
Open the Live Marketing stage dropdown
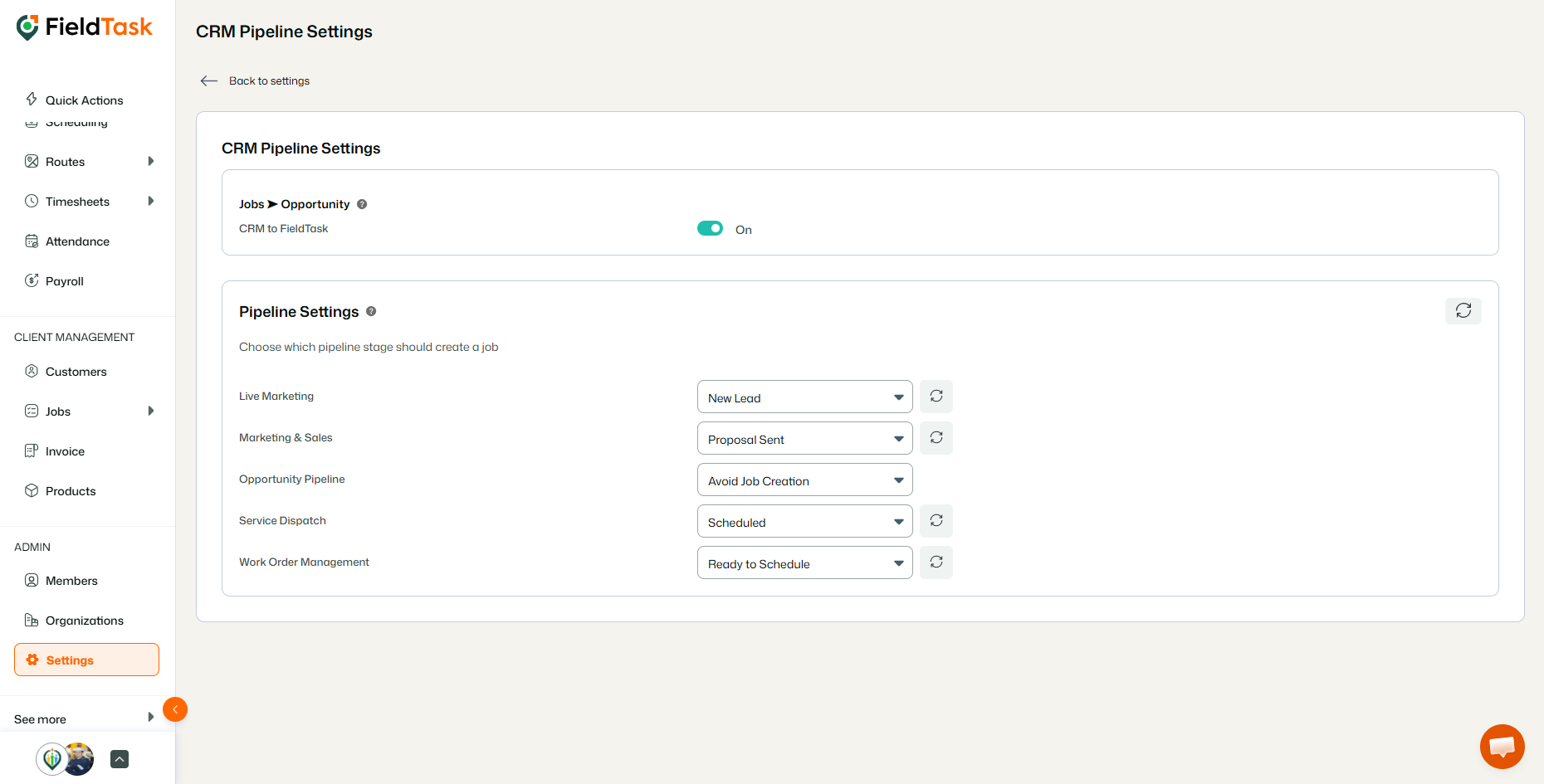pyautogui.click(x=805, y=397)
